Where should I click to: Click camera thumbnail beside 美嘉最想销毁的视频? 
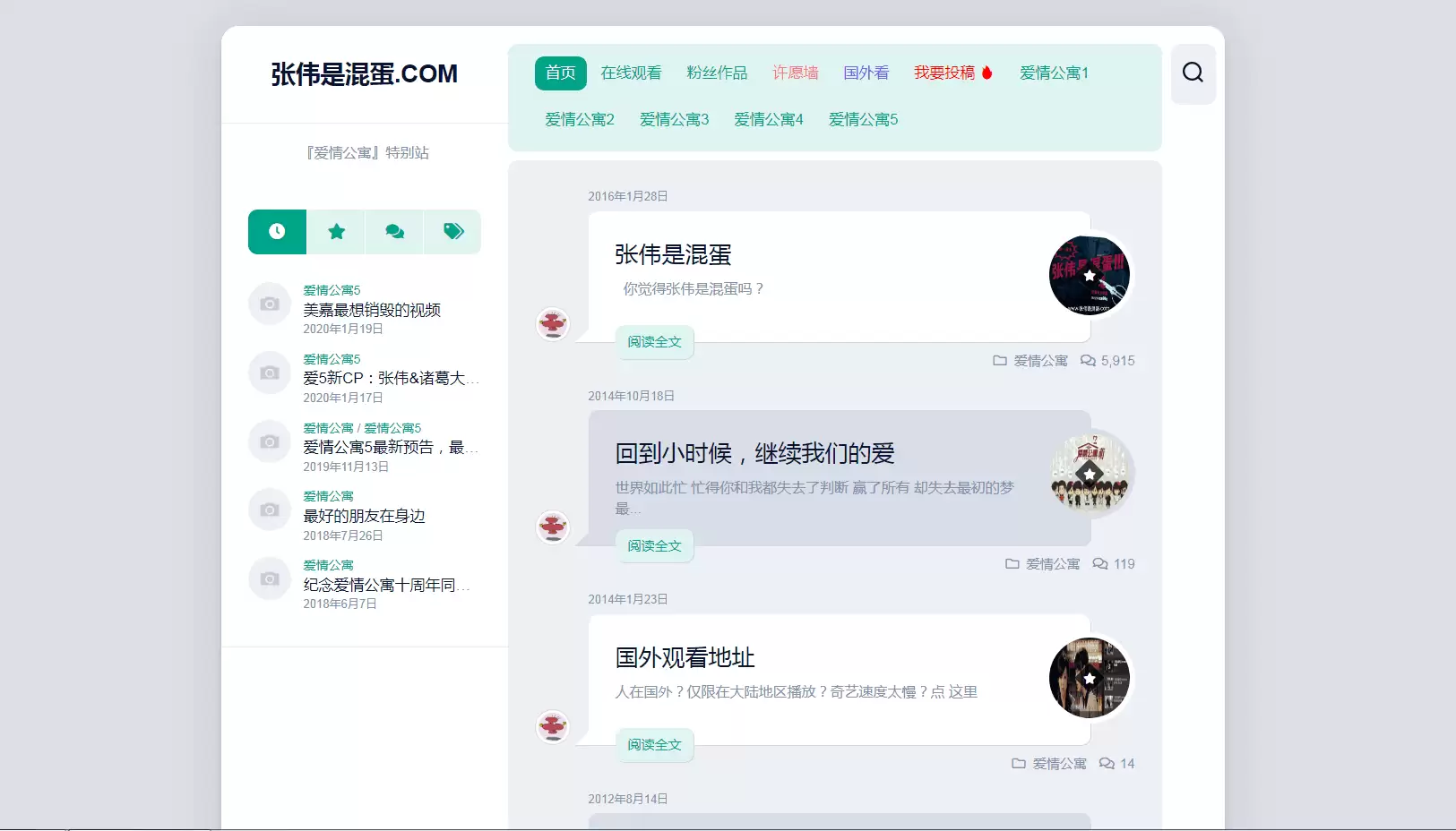(x=270, y=304)
